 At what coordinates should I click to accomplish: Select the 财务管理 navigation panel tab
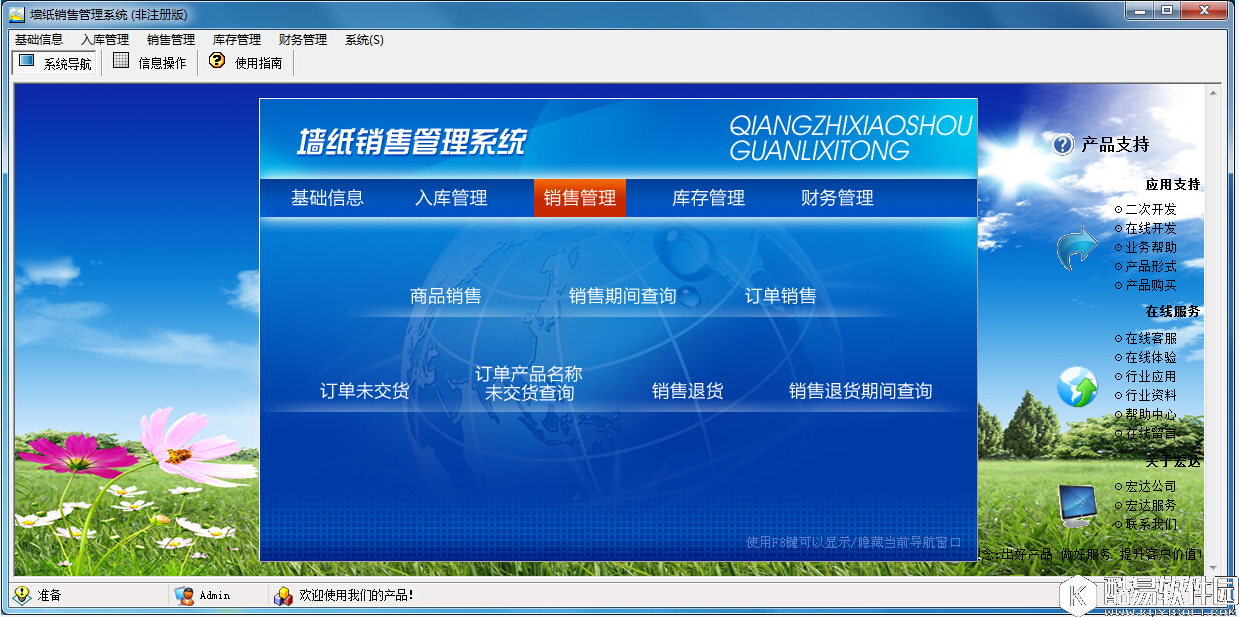click(x=837, y=198)
